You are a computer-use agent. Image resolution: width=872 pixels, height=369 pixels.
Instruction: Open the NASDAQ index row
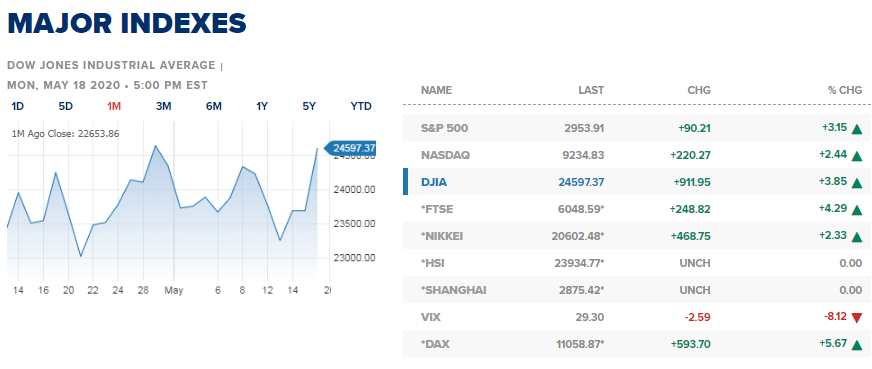[x=637, y=155]
